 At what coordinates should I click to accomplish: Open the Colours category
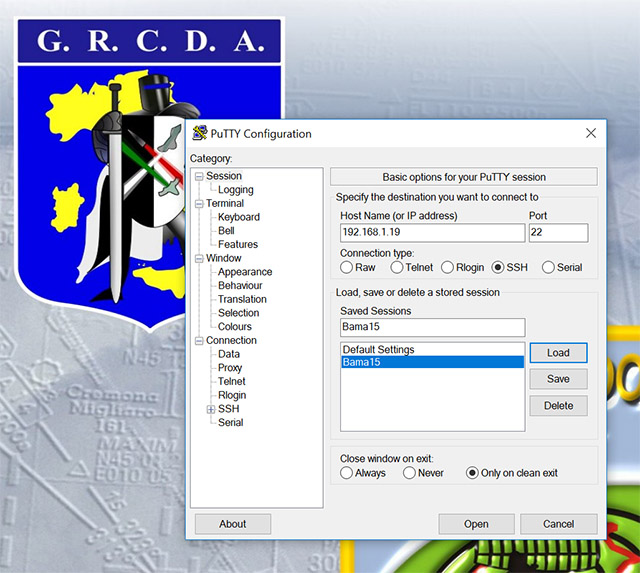click(235, 326)
